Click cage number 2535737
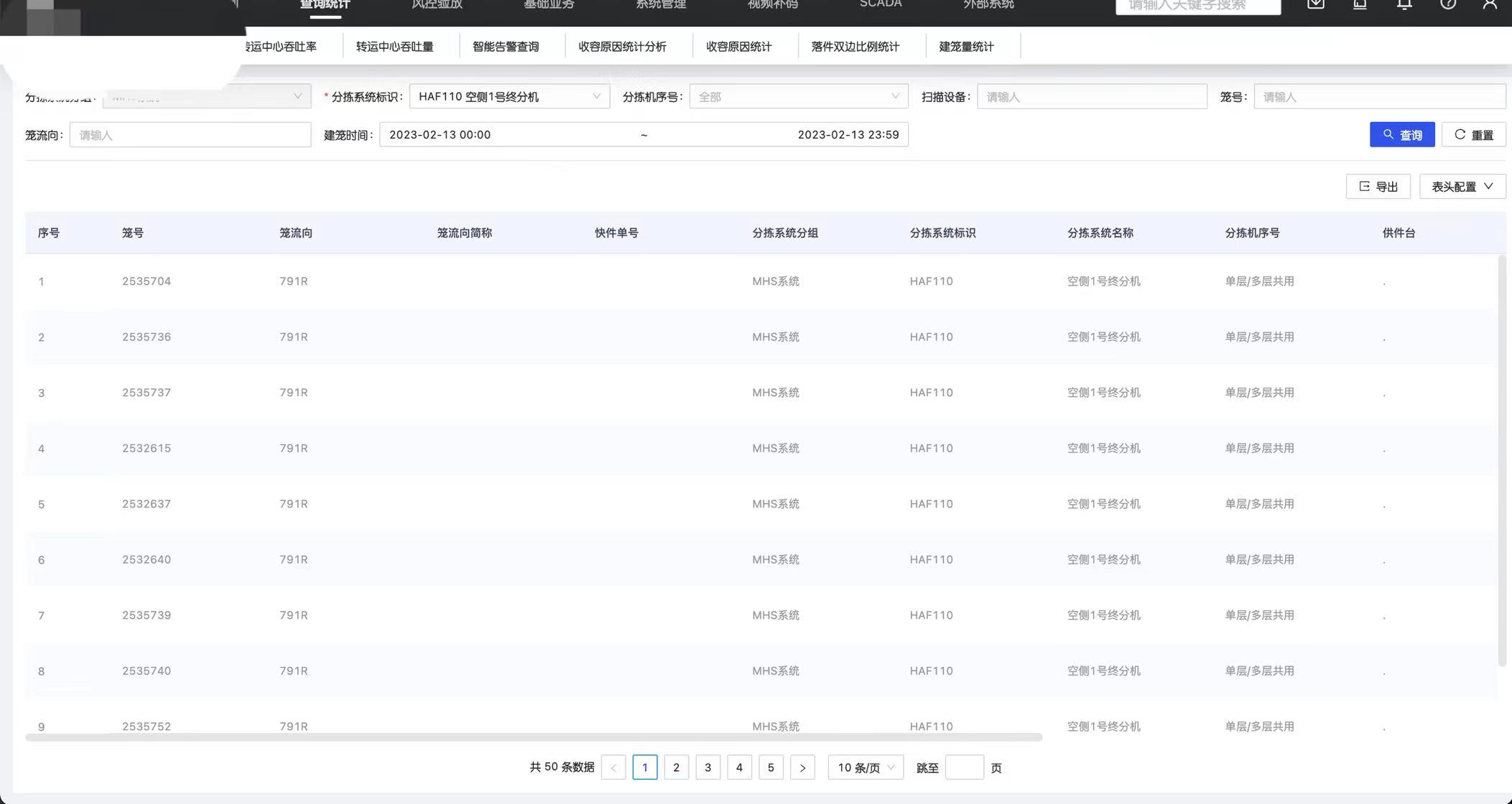The height and width of the screenshot is (804, 1512). (147, 393)
